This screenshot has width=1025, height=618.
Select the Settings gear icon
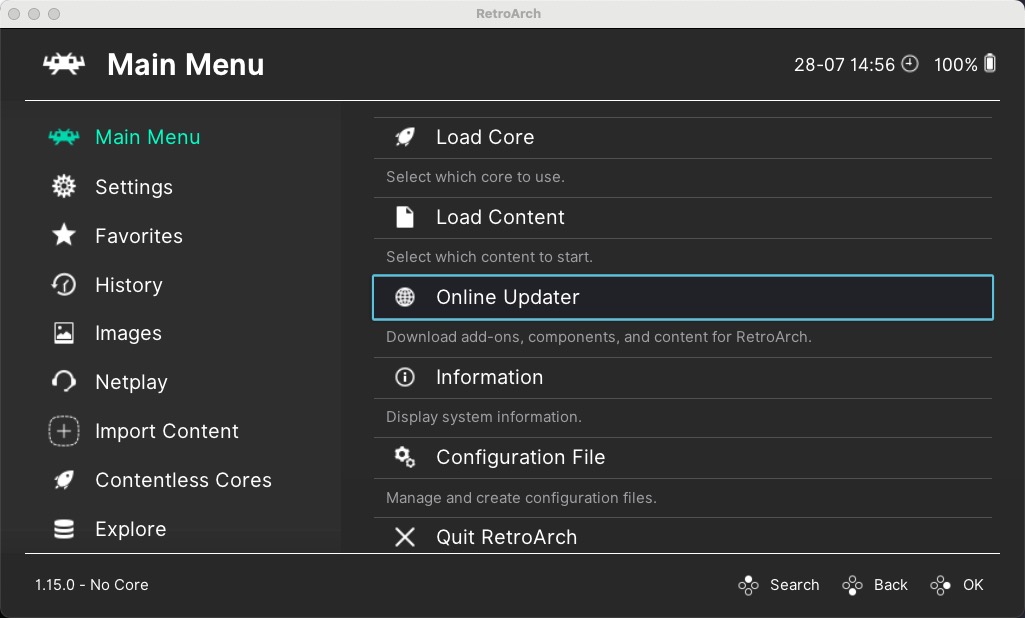click(63, 186)
